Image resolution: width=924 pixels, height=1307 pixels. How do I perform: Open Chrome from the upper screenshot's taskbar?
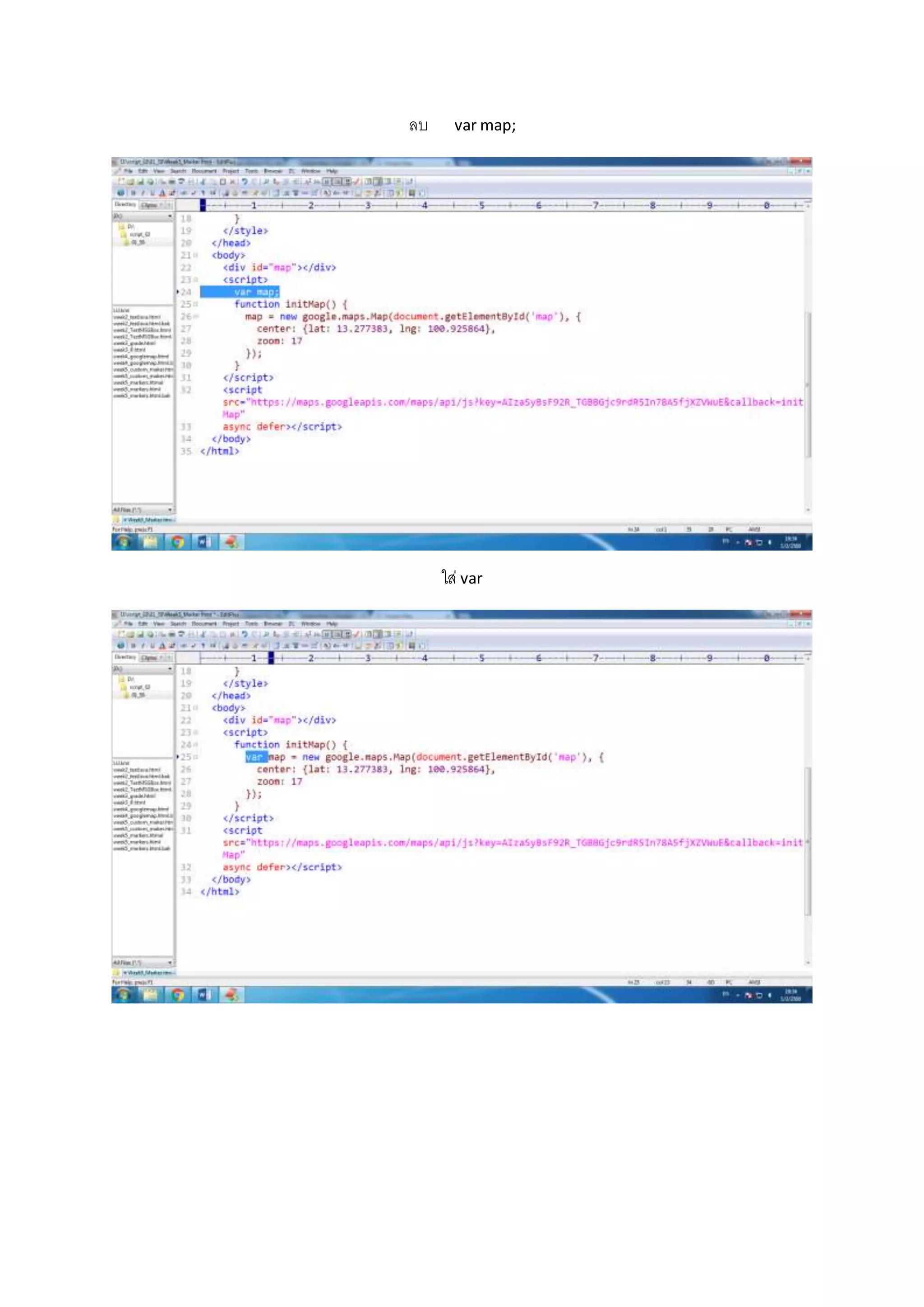[x=178, y=542]
